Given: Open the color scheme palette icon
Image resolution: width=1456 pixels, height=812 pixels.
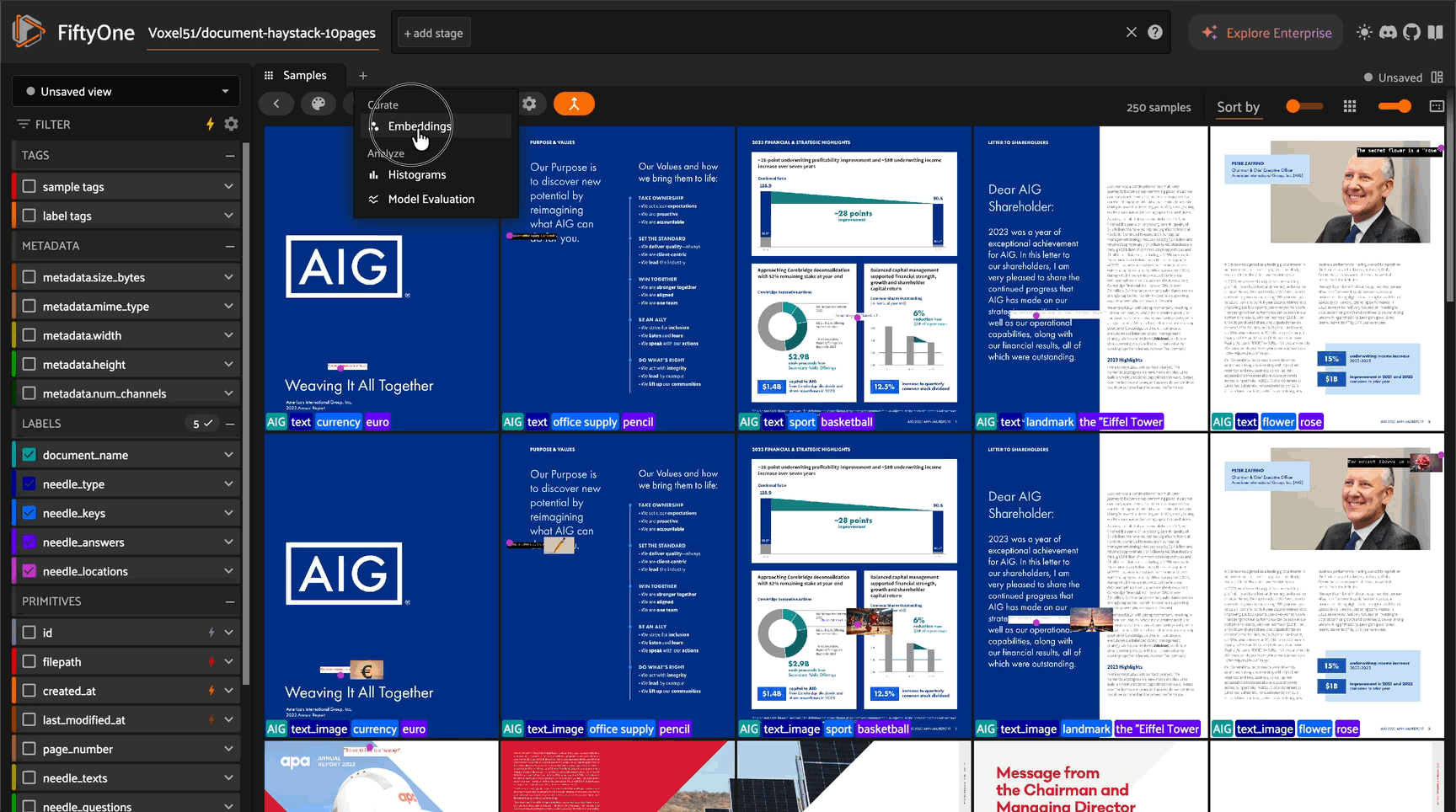Looking at the screenshot, I should (x=318, y=104).
